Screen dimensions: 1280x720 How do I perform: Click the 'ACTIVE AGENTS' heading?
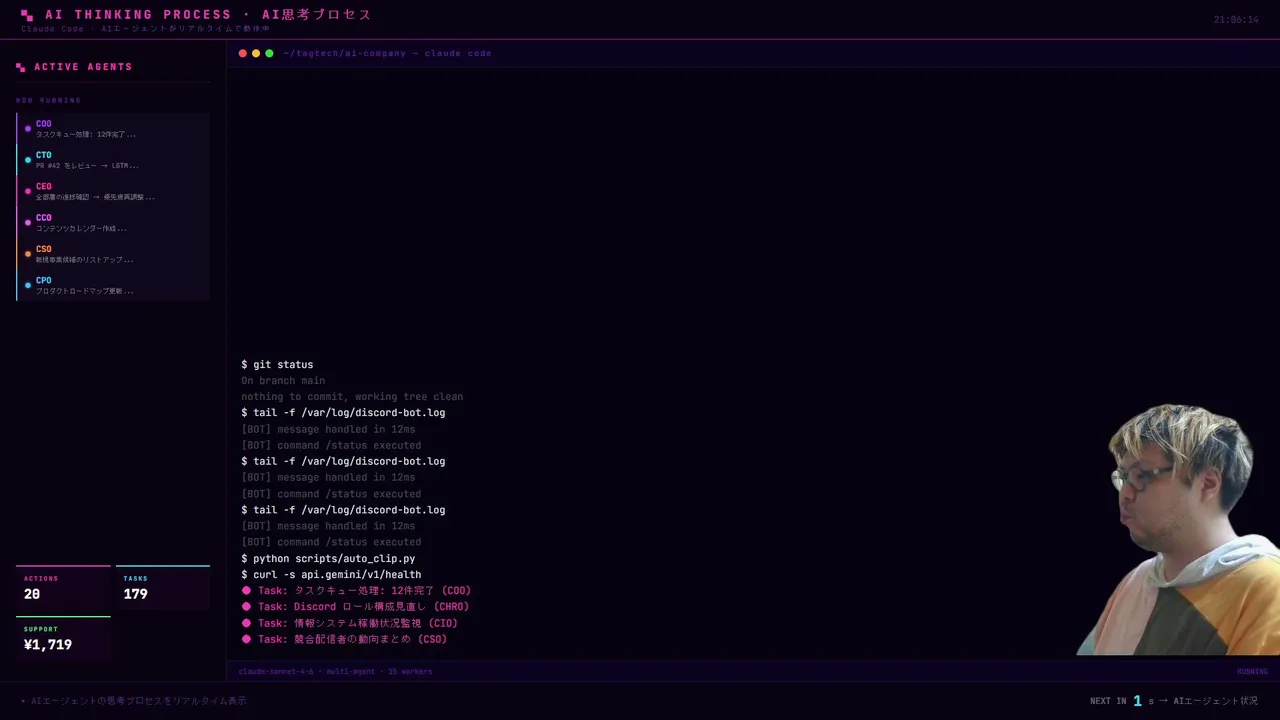pos(83,67)
